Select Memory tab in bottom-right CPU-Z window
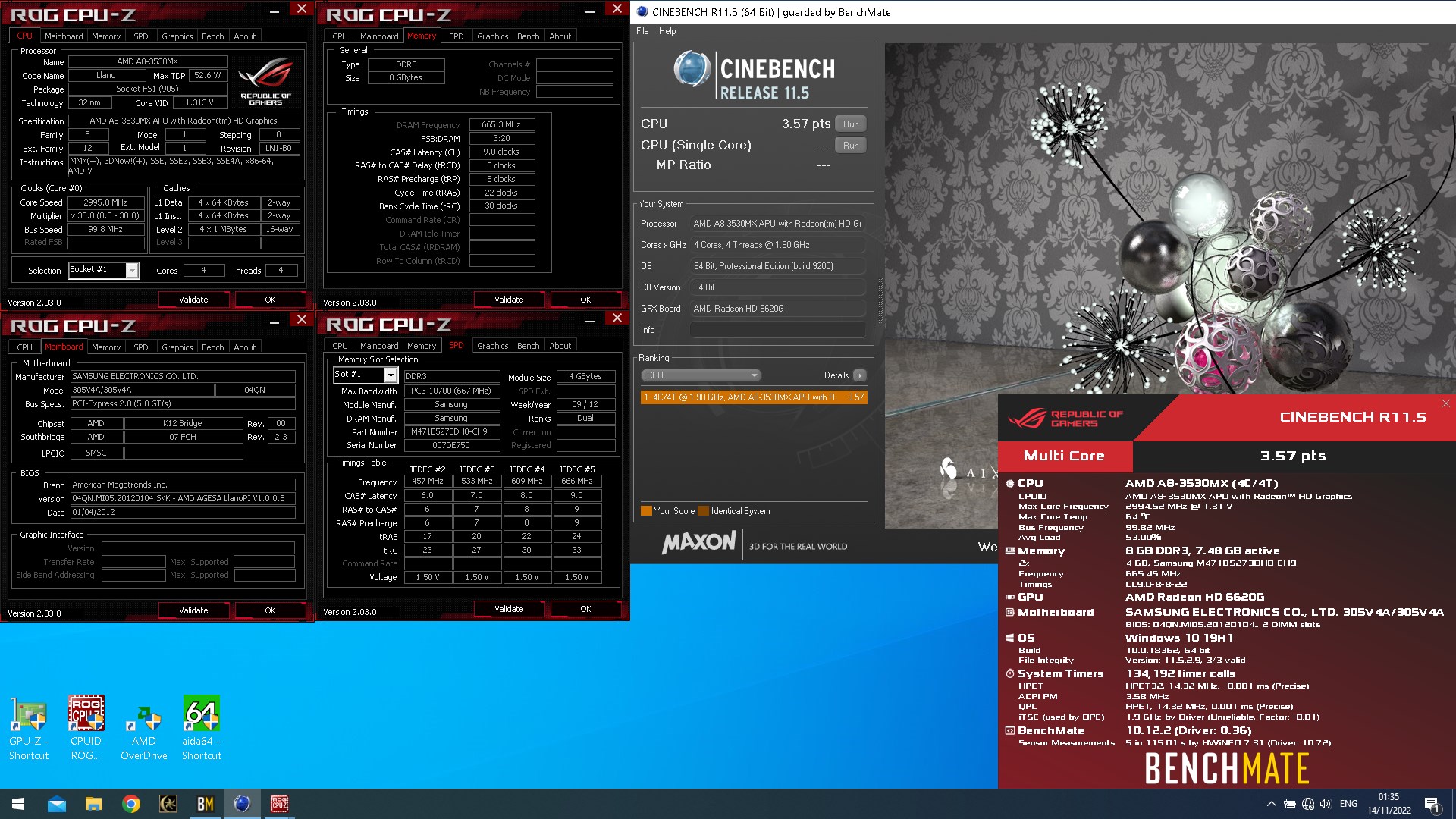The height and width of the screenshot is (819, 1456). 422,346
